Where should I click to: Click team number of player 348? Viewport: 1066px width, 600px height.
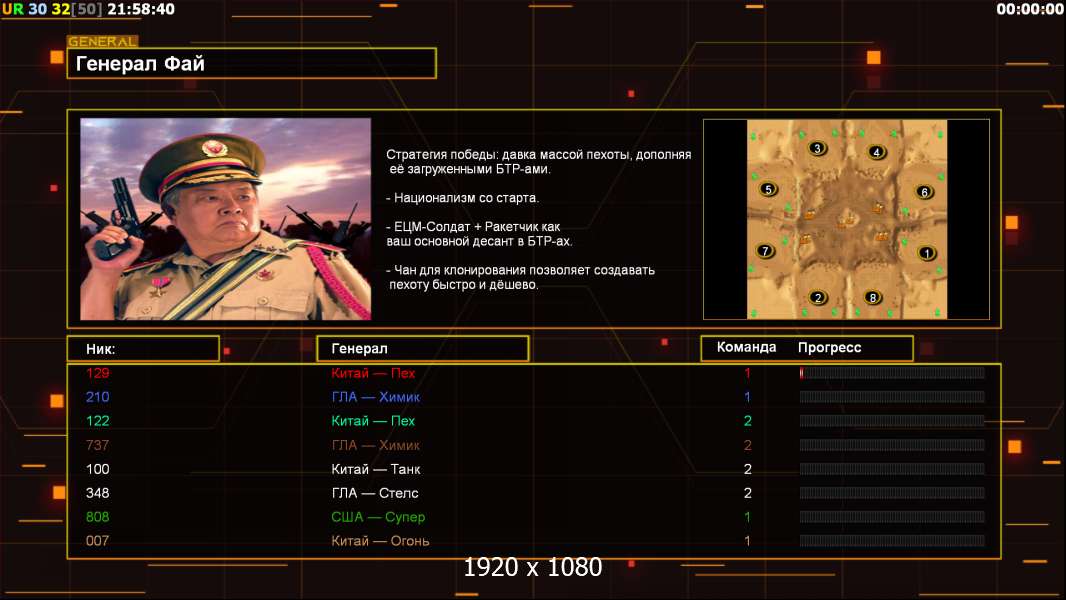pos(747,493)
